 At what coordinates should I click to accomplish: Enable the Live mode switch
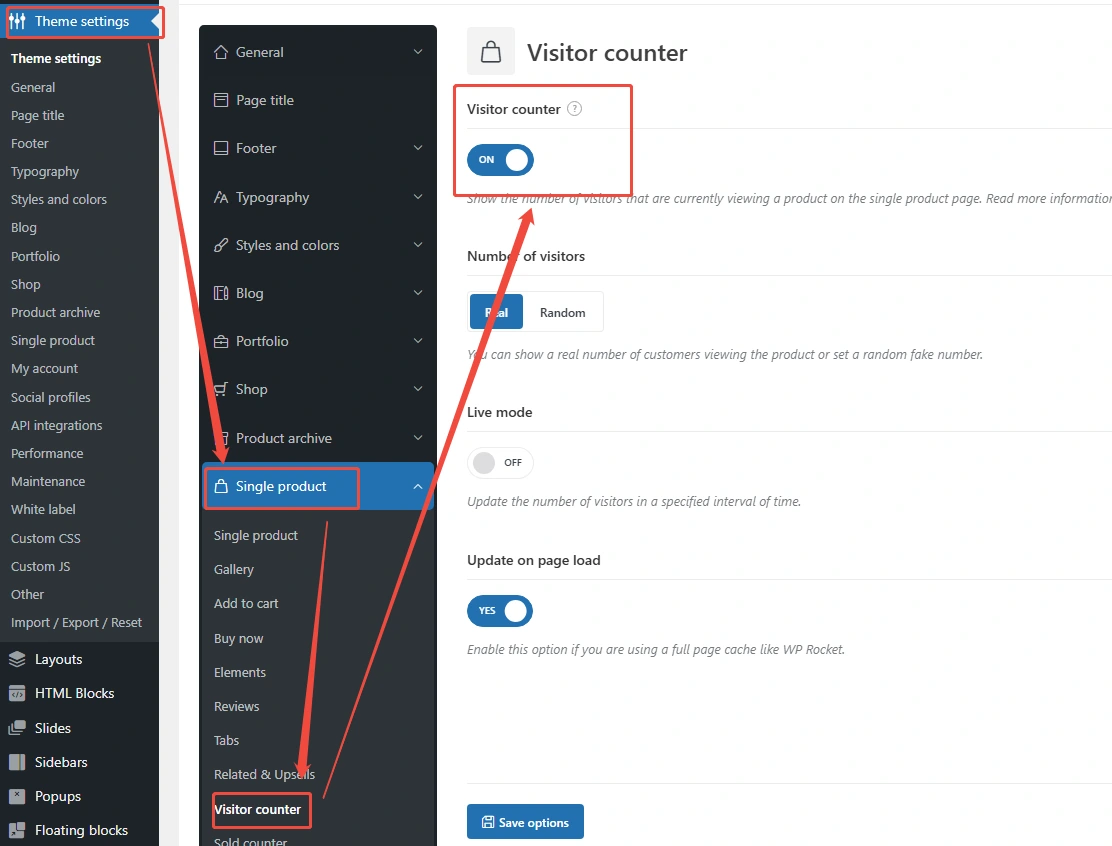(x=500, y=463)
